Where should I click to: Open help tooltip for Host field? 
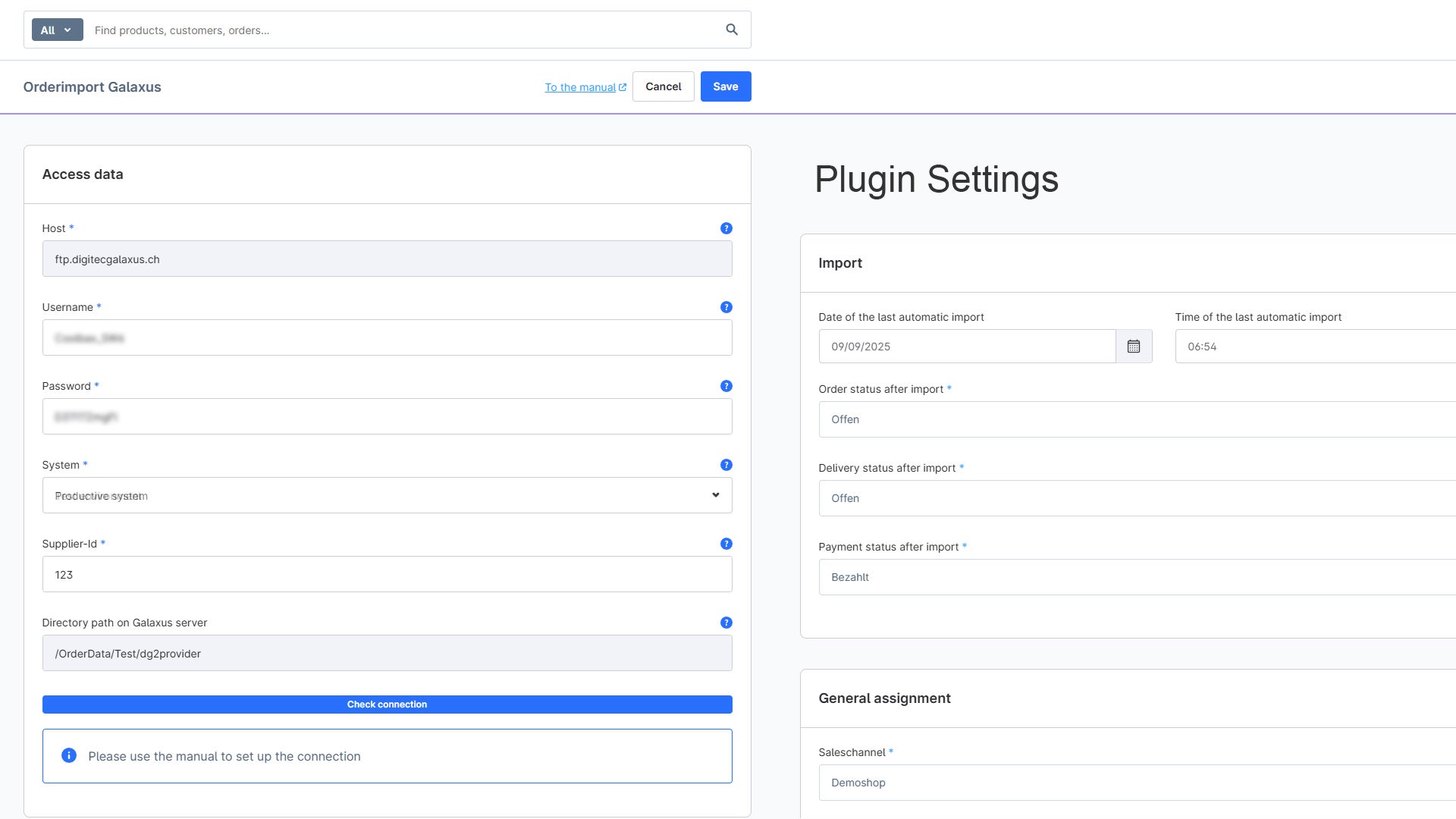tap(726, 228)
